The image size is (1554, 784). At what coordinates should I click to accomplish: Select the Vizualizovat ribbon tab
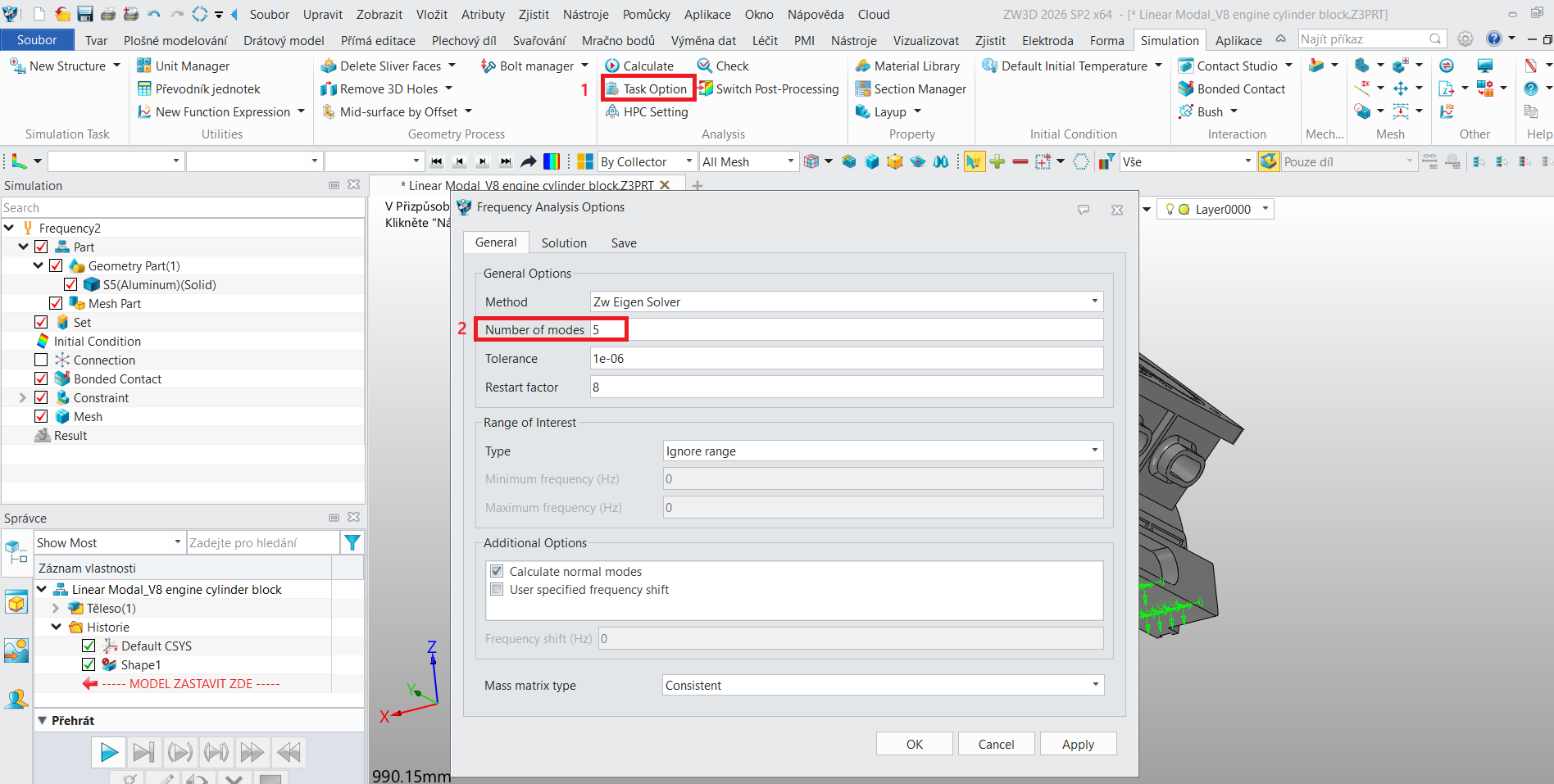click(x=926, y=40)
